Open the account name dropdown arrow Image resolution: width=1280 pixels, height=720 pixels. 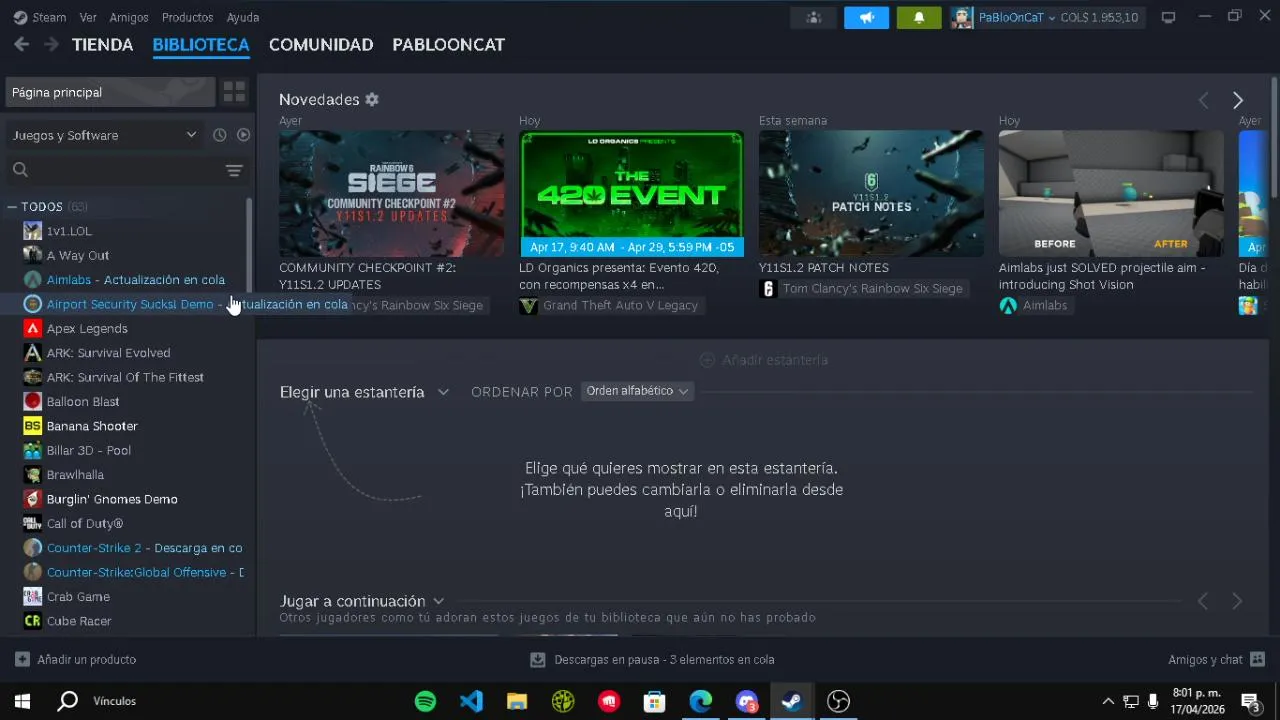(x=1052, y=18)
